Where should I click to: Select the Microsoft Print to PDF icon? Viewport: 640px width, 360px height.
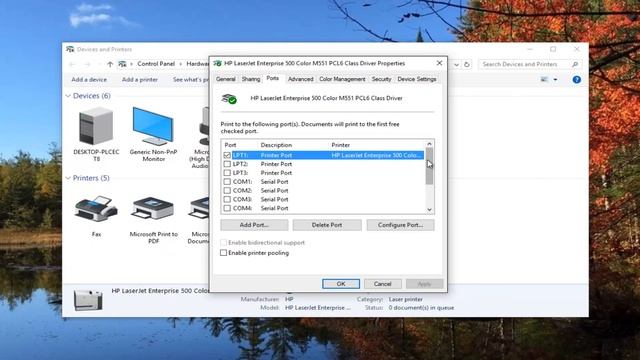coord(153,209)
